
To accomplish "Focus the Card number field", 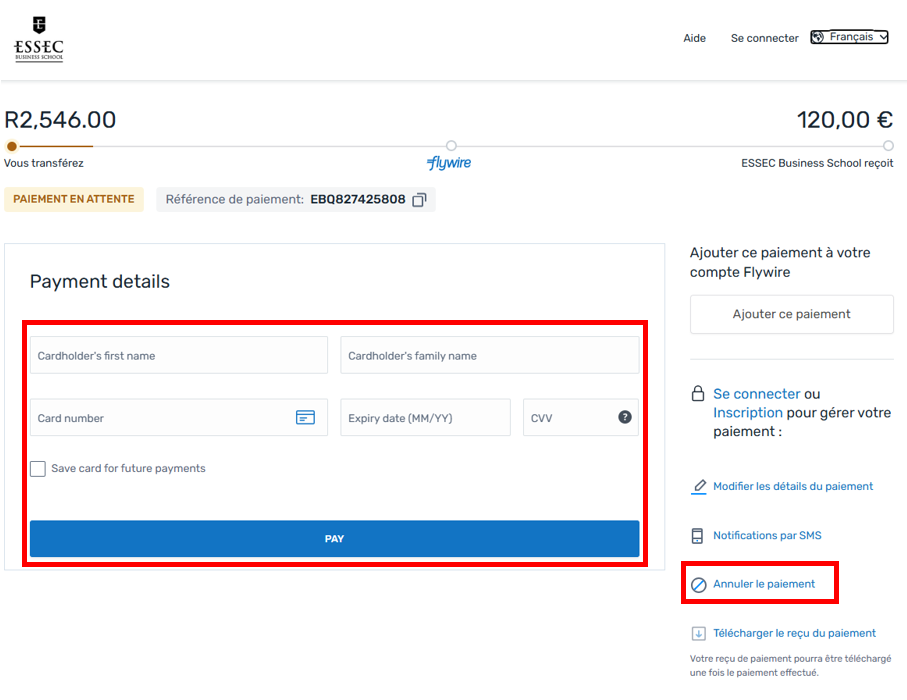I will 179,417.
